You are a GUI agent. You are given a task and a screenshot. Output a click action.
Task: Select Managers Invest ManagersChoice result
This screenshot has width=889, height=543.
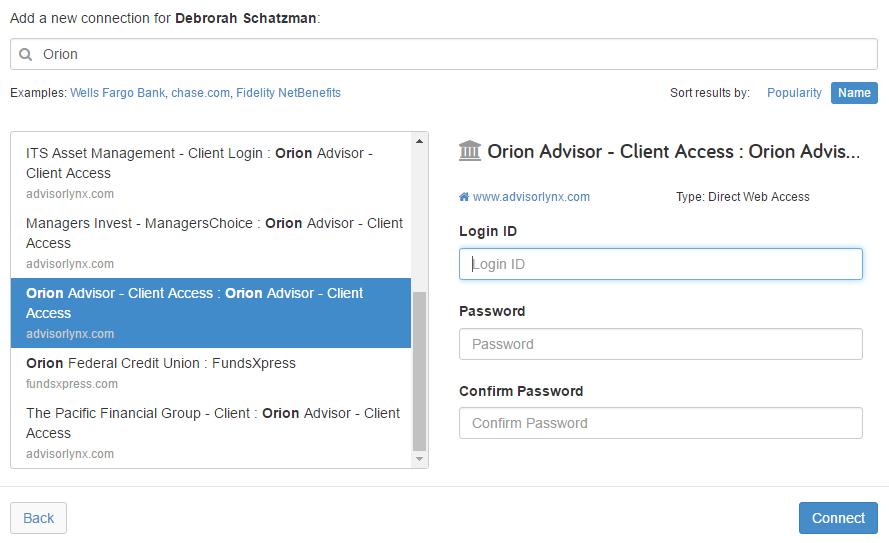(211, 243)
